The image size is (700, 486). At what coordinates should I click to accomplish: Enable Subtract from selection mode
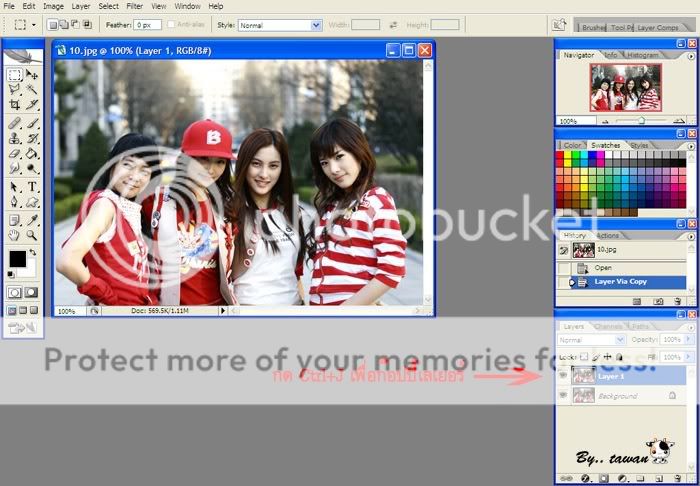click(75, 25)
